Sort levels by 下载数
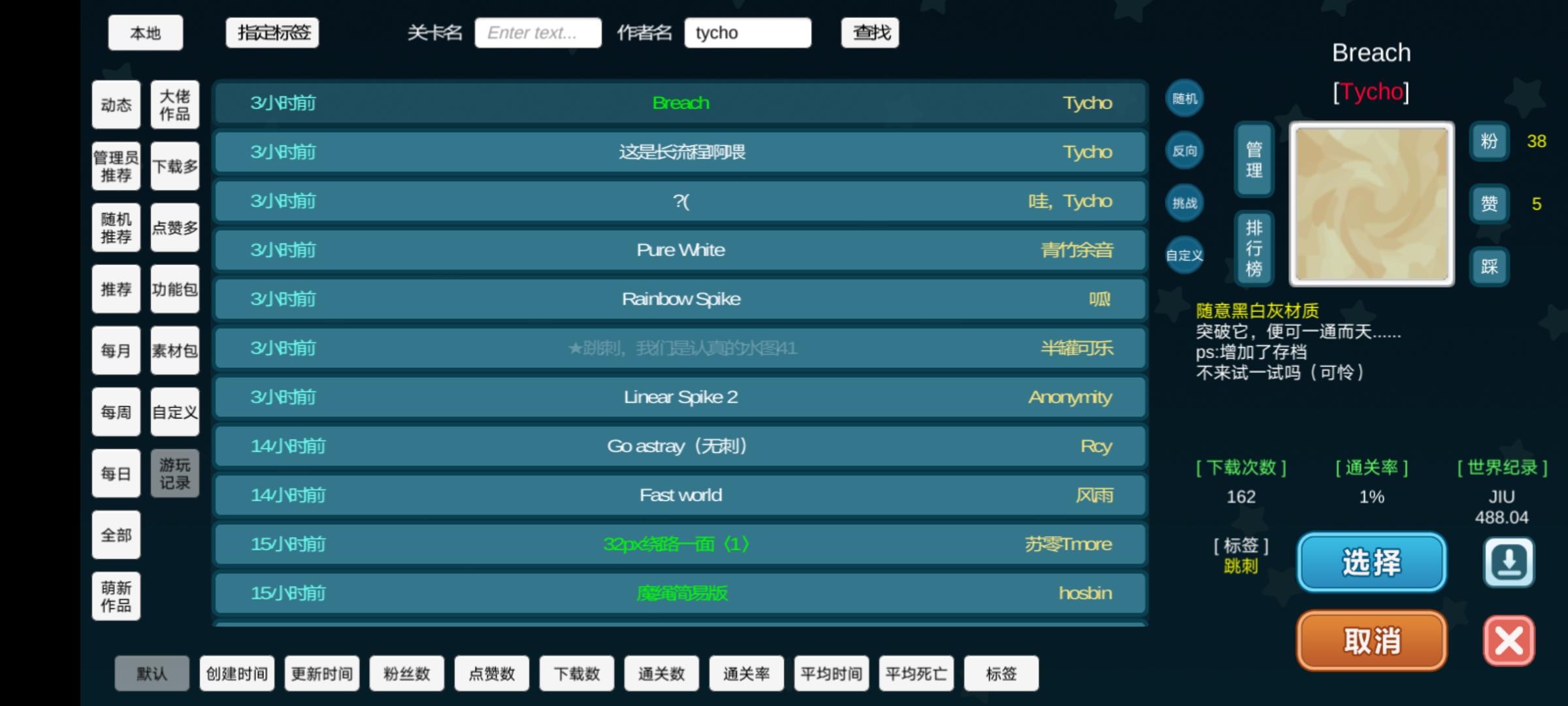This screenshot has height=706, width=1568. (576, 673)
